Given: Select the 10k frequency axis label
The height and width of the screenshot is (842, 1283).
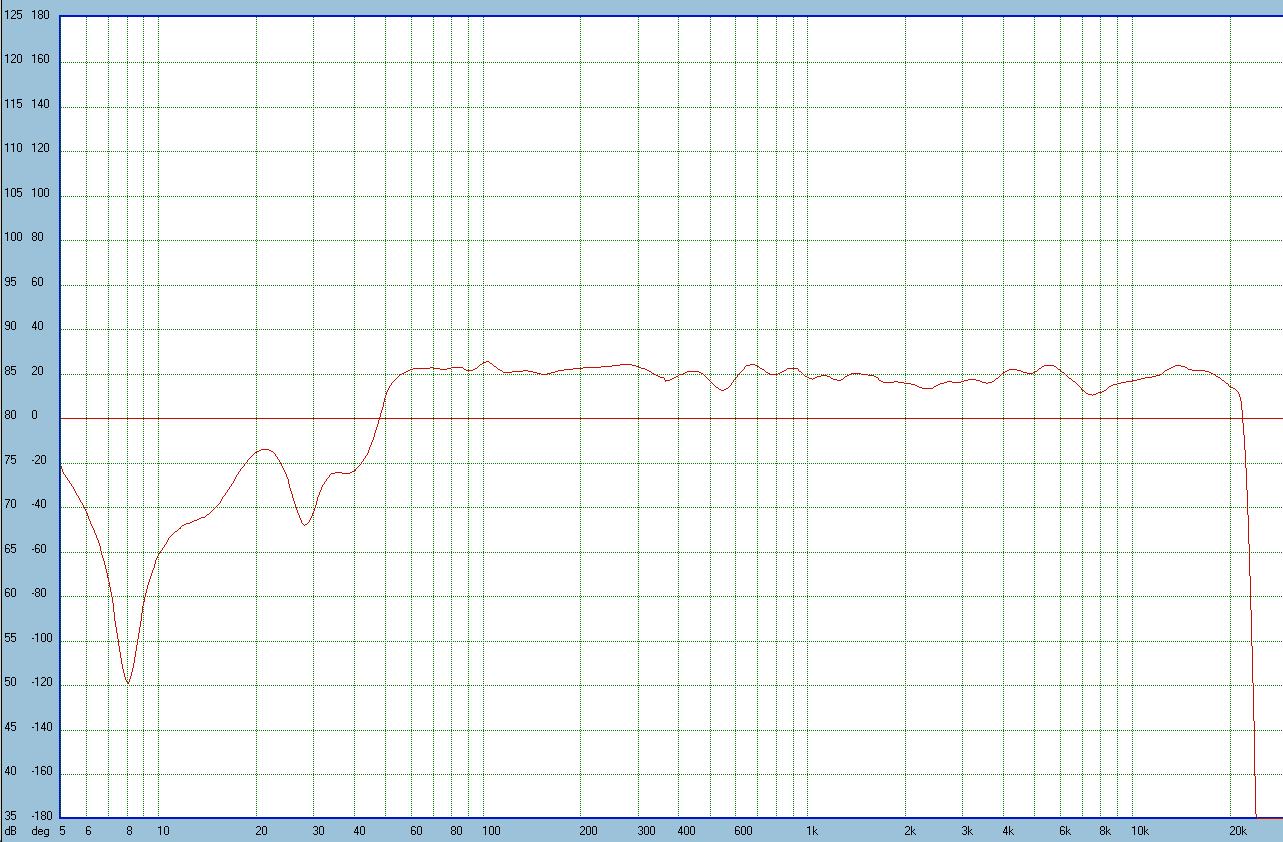Looking at the screenshot, I should point(1139,831).
